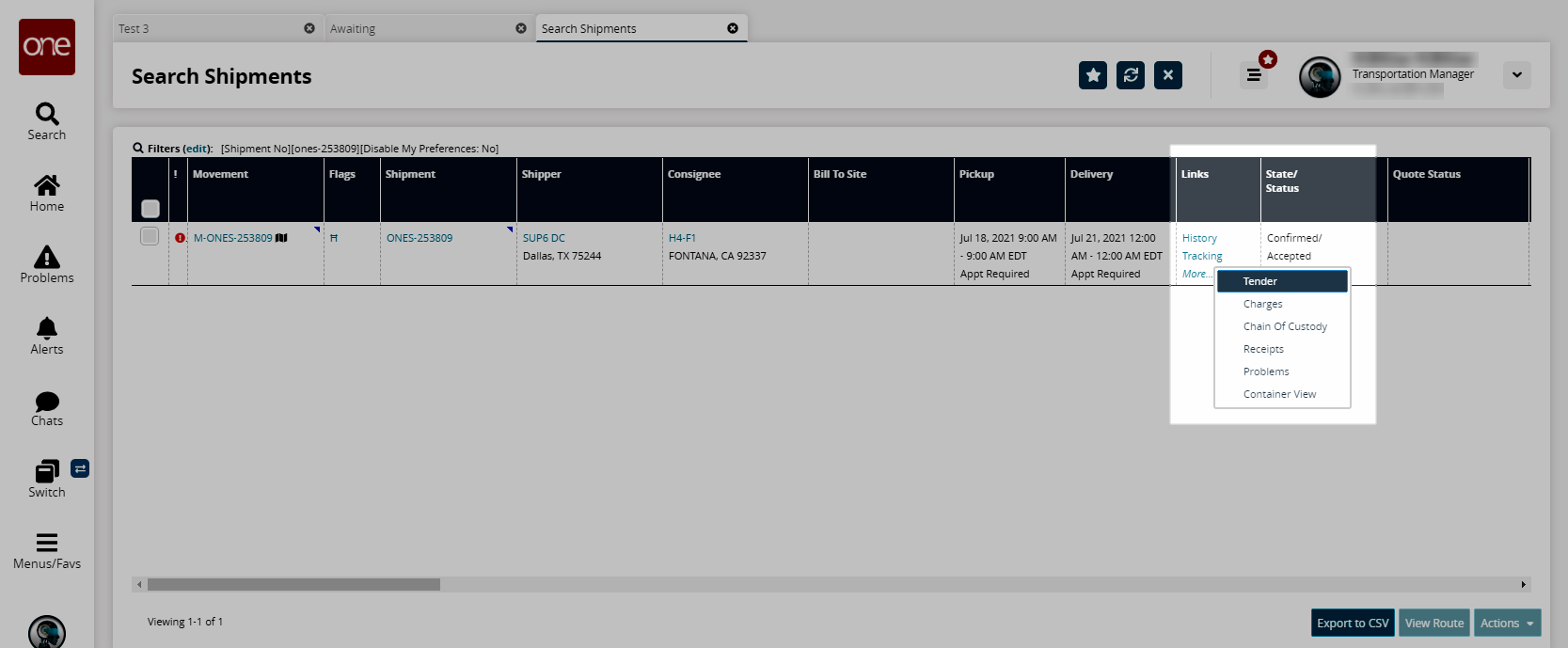Open the ONES-253809 shipment link
Screen dimensions: 1568x648
[x=420, y=238]
